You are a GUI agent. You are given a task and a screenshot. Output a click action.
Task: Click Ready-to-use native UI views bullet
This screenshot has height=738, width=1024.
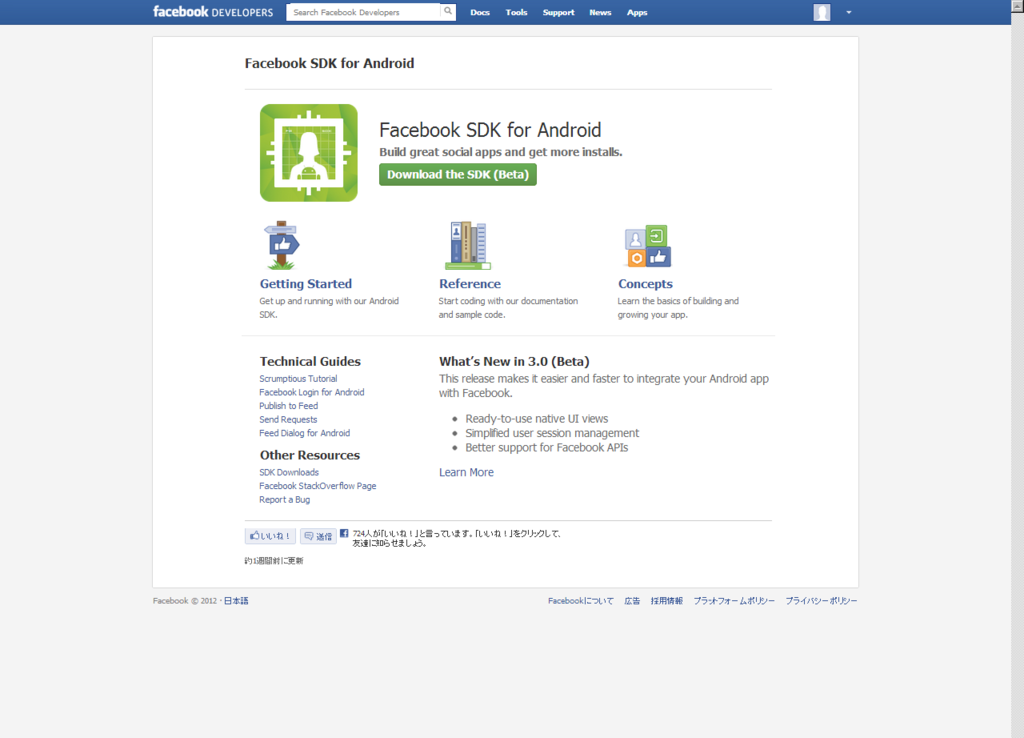536,419
